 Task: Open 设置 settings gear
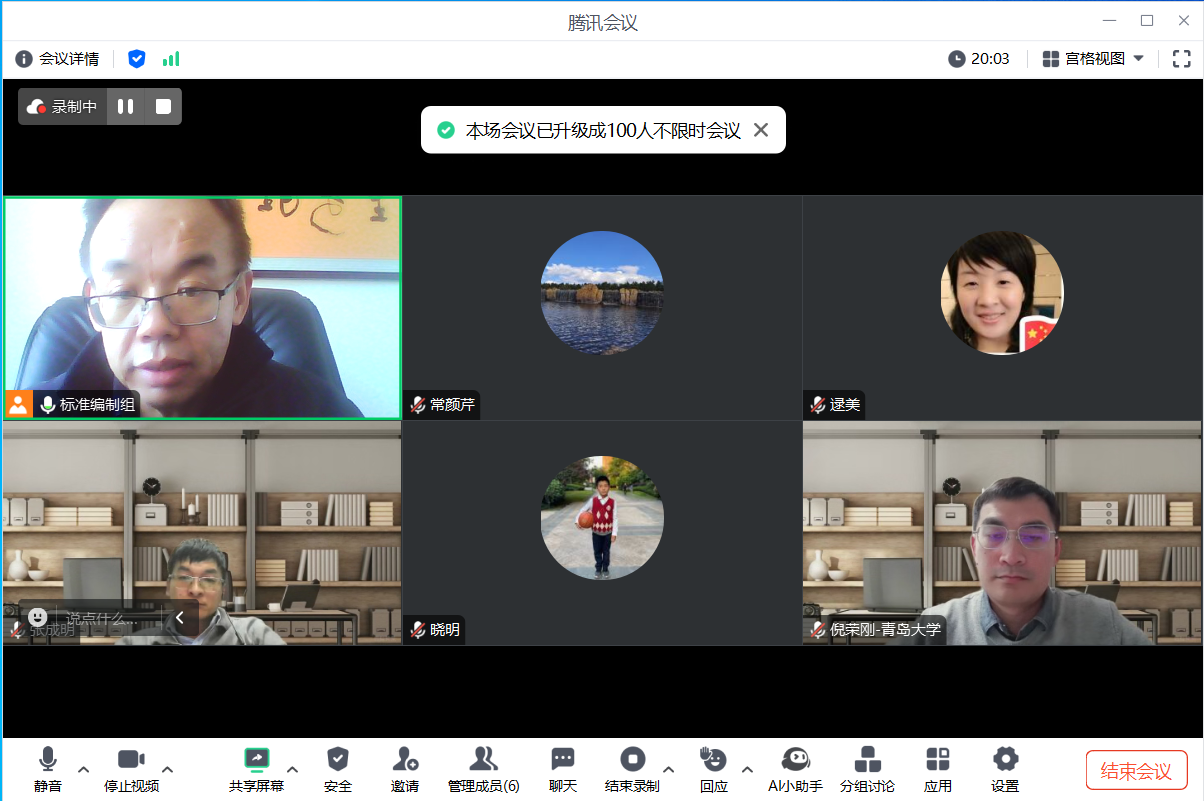1005,760
